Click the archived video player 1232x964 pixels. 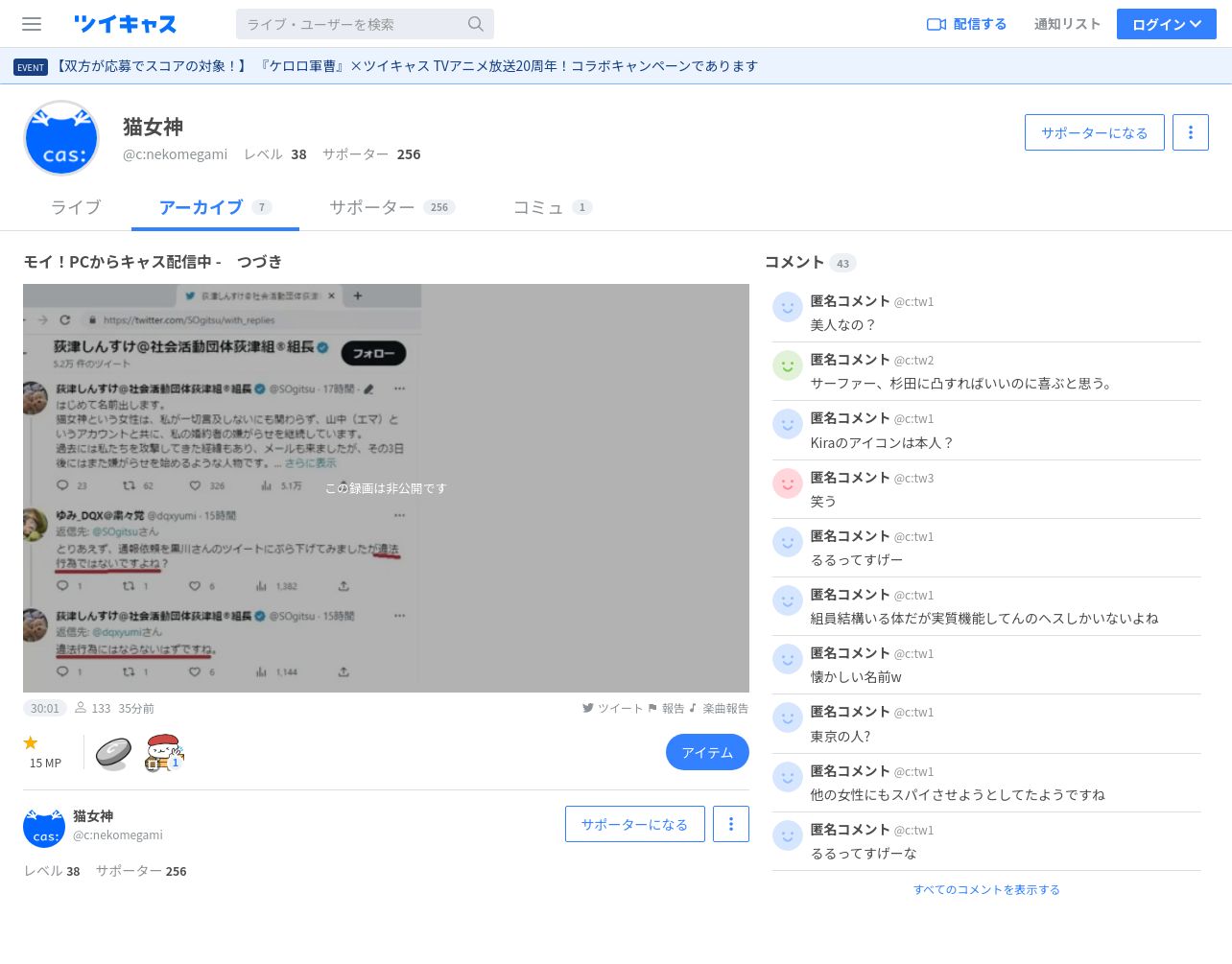[386, 488]
